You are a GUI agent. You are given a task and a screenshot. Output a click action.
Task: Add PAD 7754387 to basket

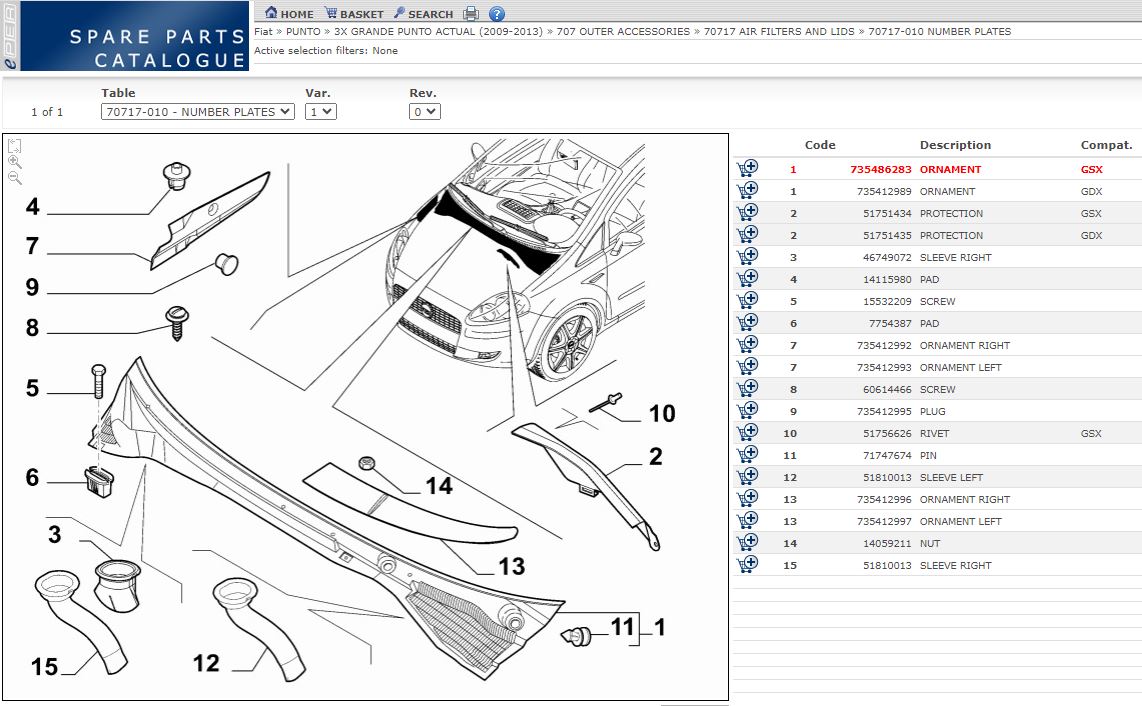click(x=747, y=322)
